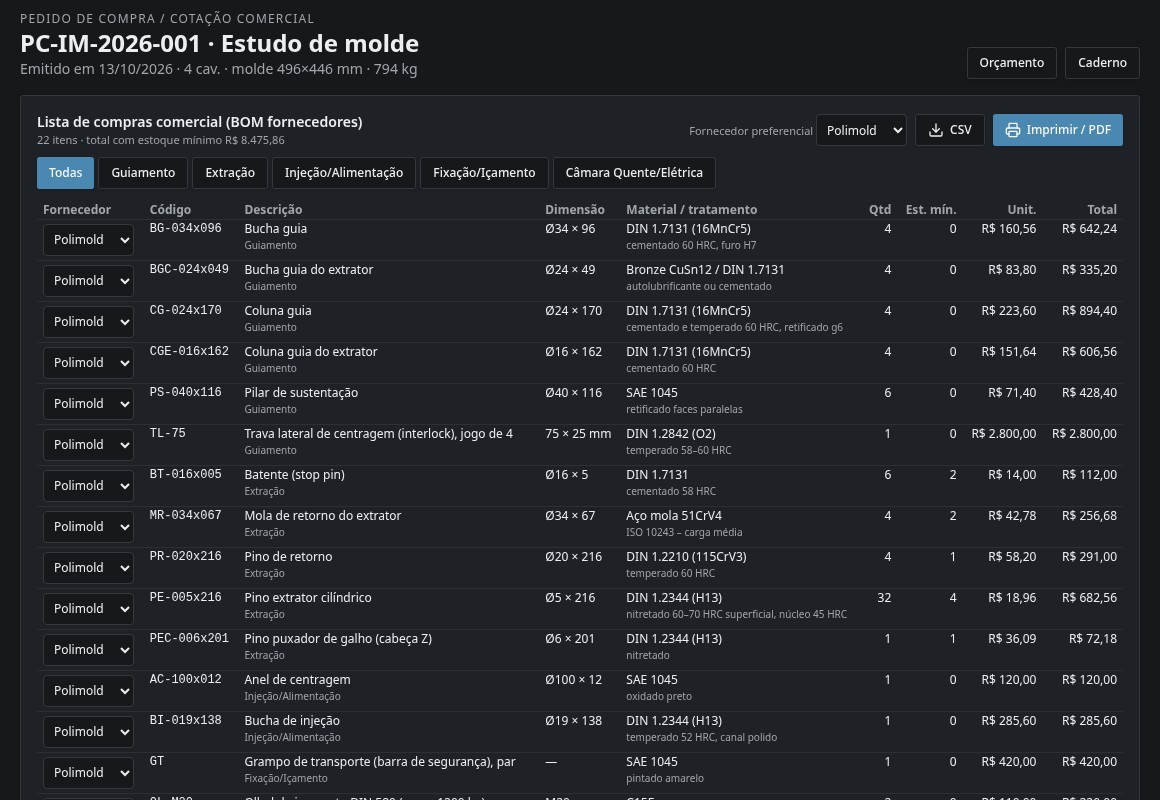Click total R$ 642,24
1160x800 pixels.
tap(1089, 229)
